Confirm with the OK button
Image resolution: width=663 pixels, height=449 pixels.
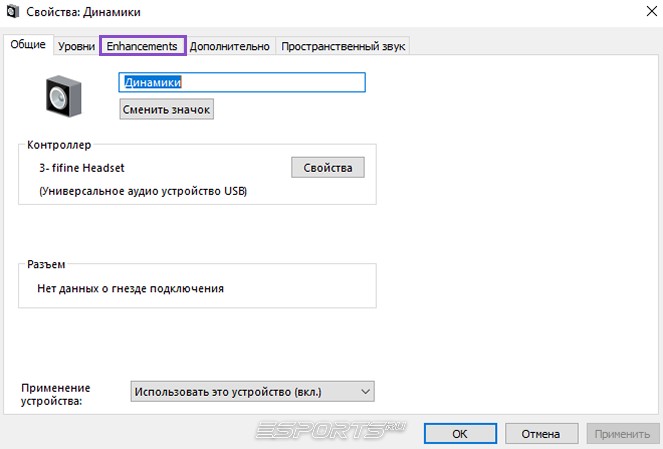[x=459, y=434]
